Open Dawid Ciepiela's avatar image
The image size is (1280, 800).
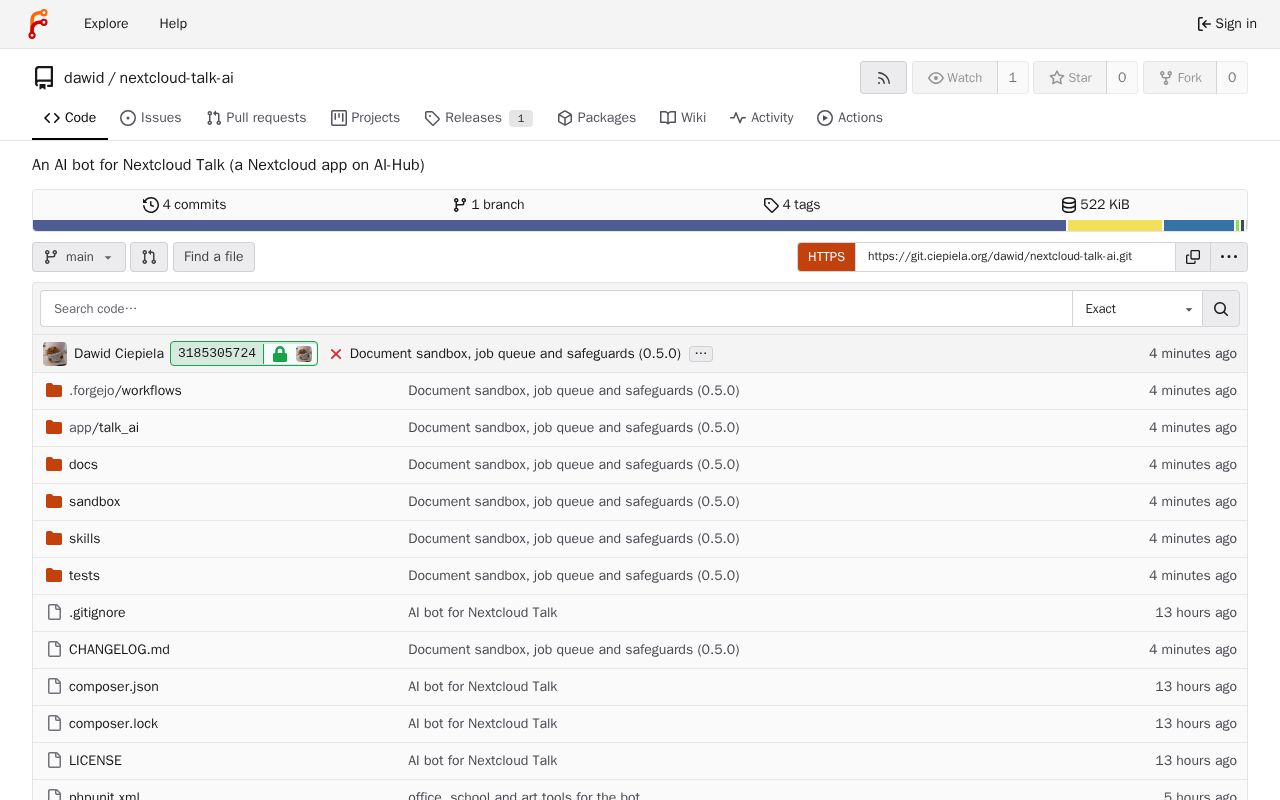point(55,354)
